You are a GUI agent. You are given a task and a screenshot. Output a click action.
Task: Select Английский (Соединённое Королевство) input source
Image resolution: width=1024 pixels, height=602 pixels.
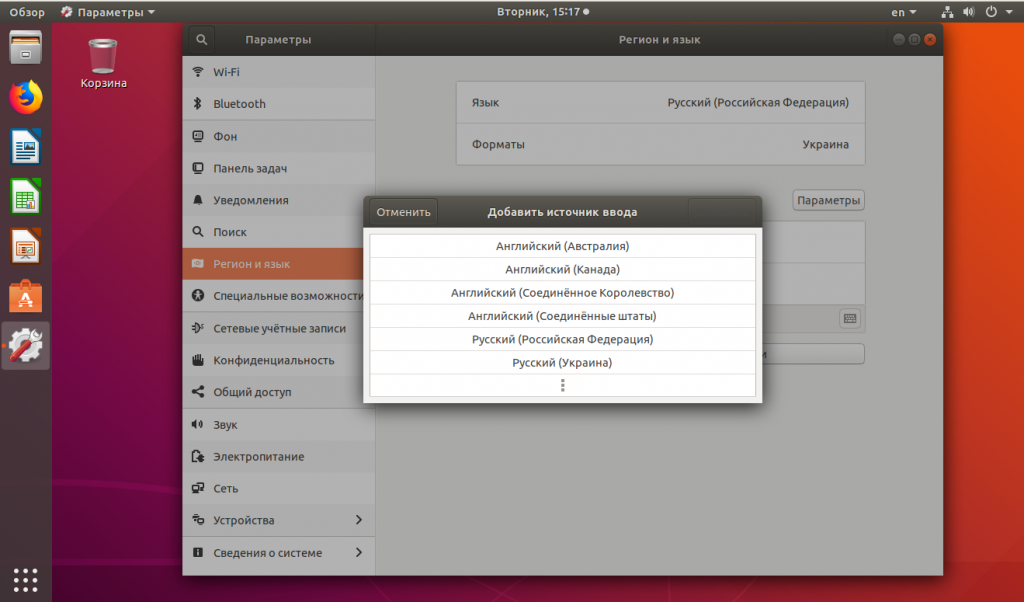click(562, 293)
